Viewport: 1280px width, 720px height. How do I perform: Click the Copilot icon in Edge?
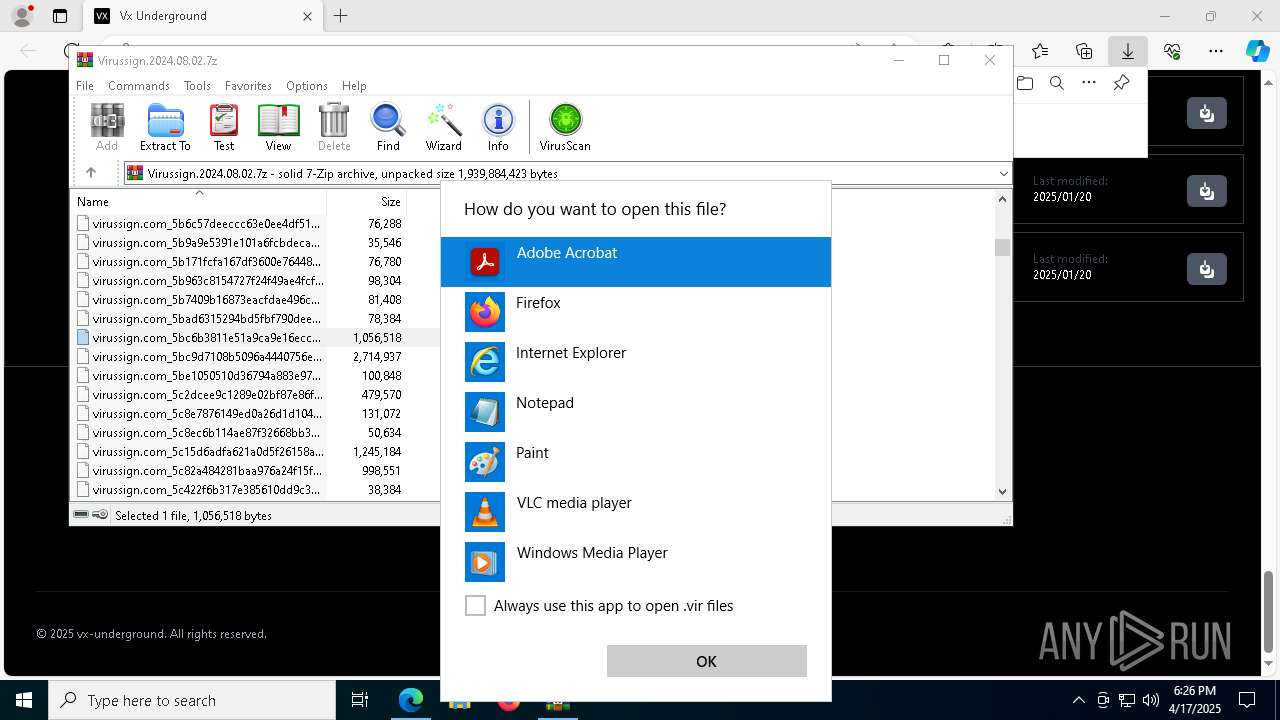coord(1257,51)
